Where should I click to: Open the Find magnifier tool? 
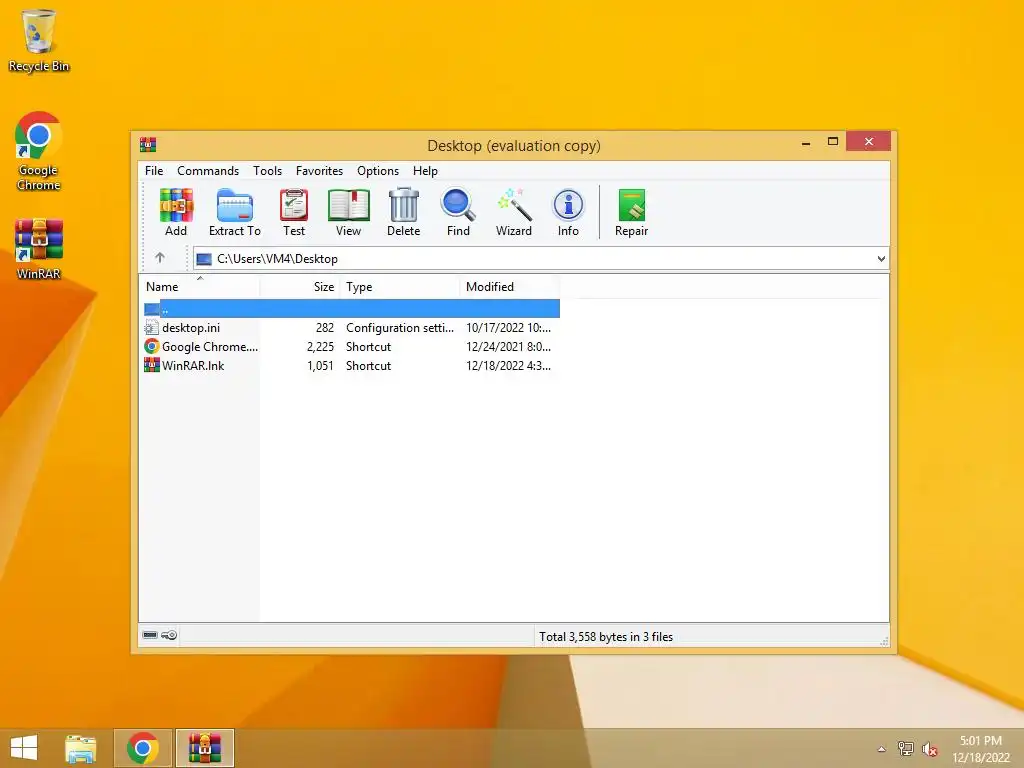(458, 212)
